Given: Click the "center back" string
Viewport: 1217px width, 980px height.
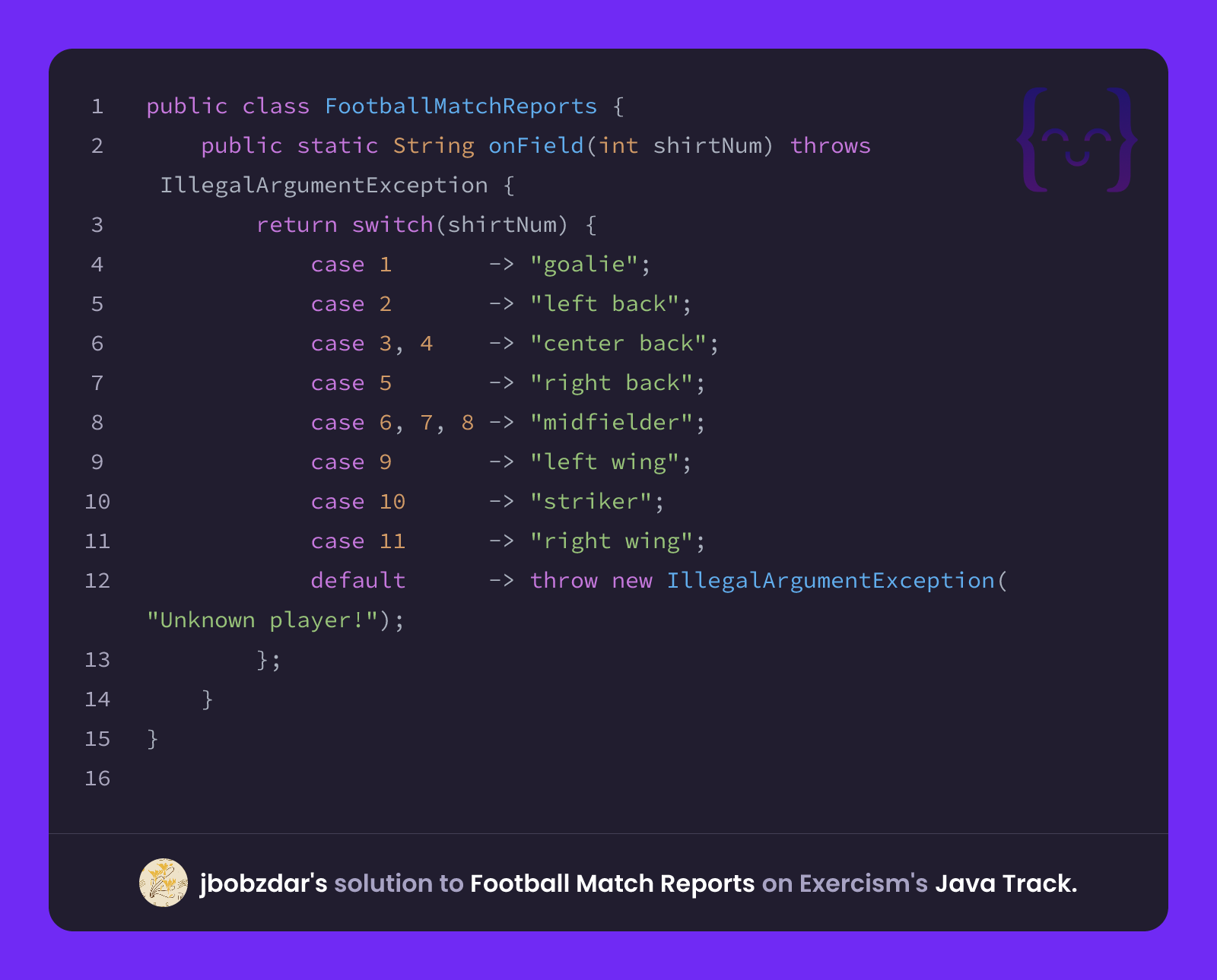Looking at the screenshot, I should [x=618, y=344].
